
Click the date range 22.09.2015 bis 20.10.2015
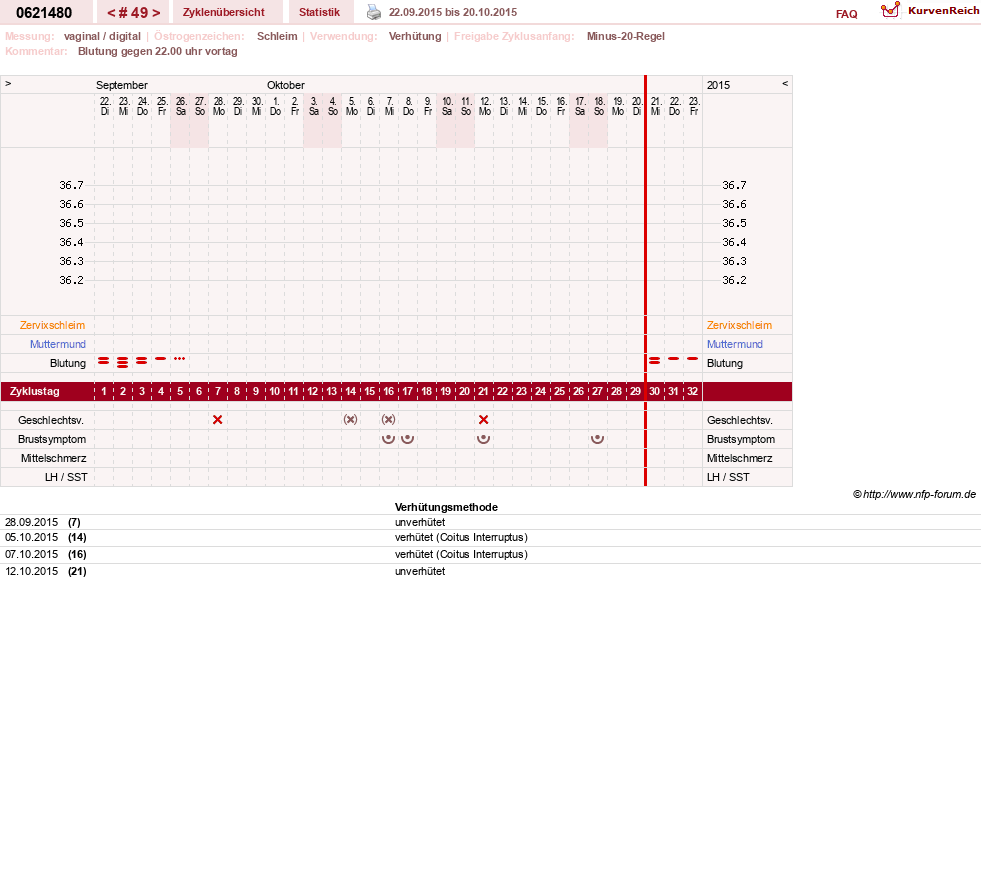pos(453,12)
